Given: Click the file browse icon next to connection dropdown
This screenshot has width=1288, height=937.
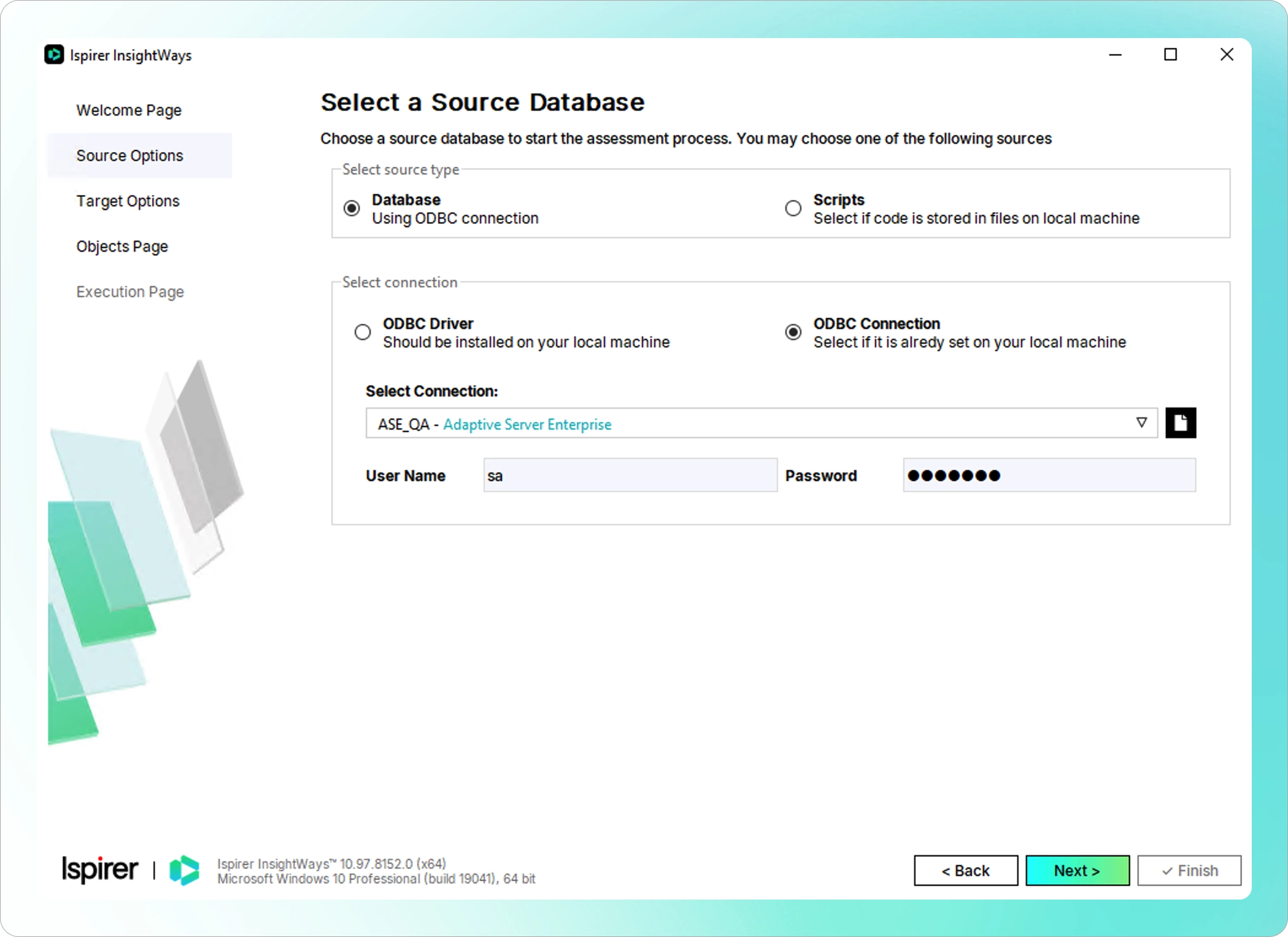Looking at the screenshot, I should 1180,423.
